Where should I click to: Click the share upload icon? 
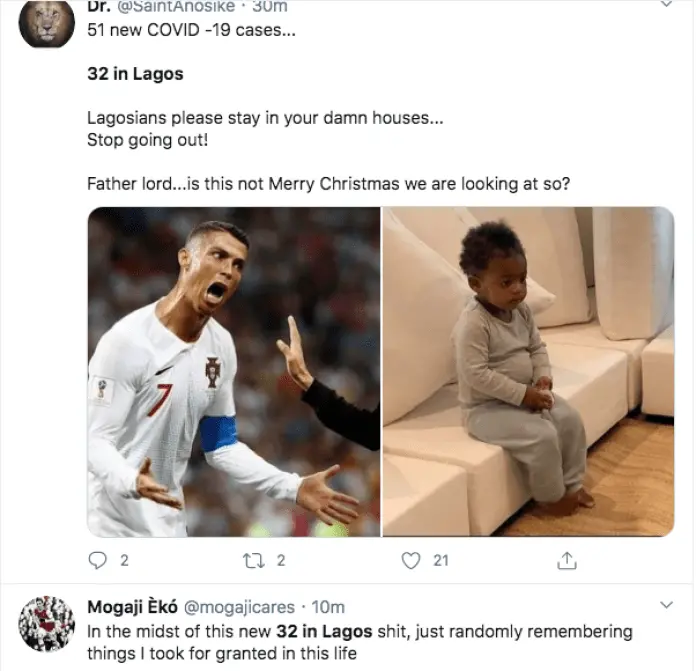567,560
